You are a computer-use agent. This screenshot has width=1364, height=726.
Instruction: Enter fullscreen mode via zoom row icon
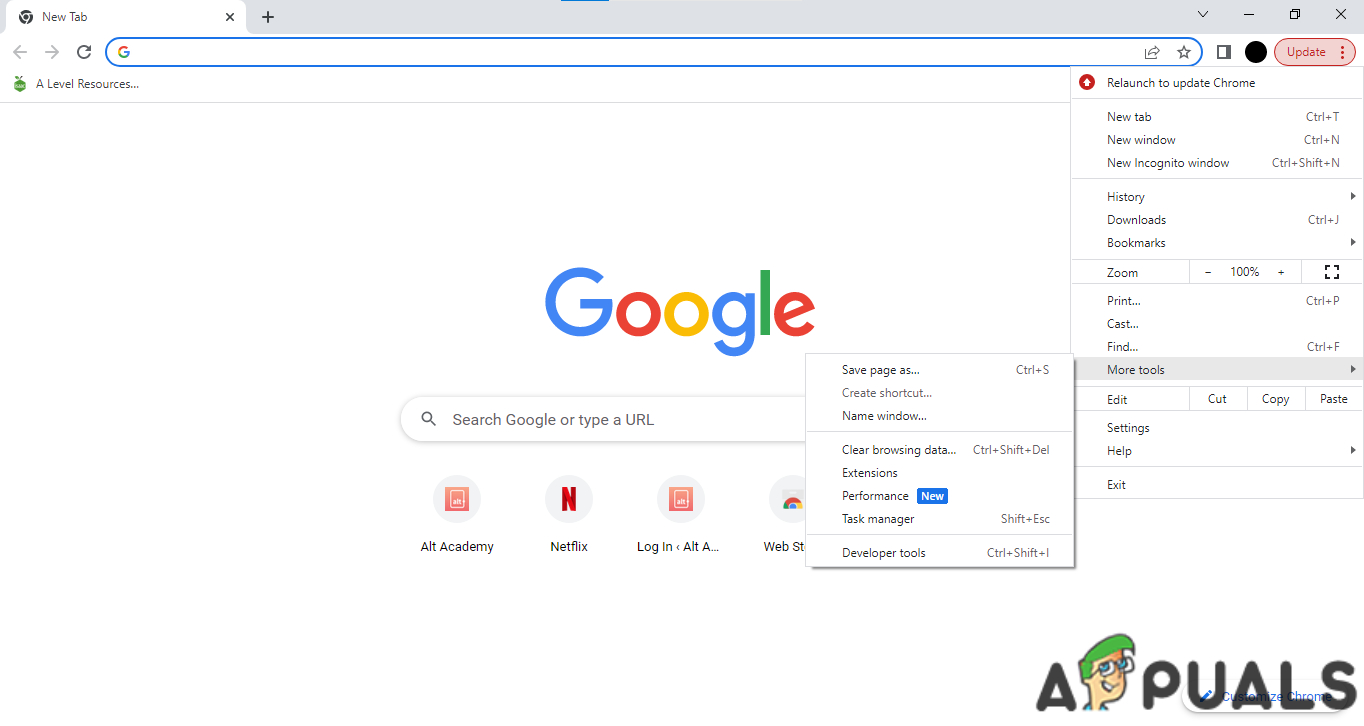pyautogui.click(x=1331, y=272)
